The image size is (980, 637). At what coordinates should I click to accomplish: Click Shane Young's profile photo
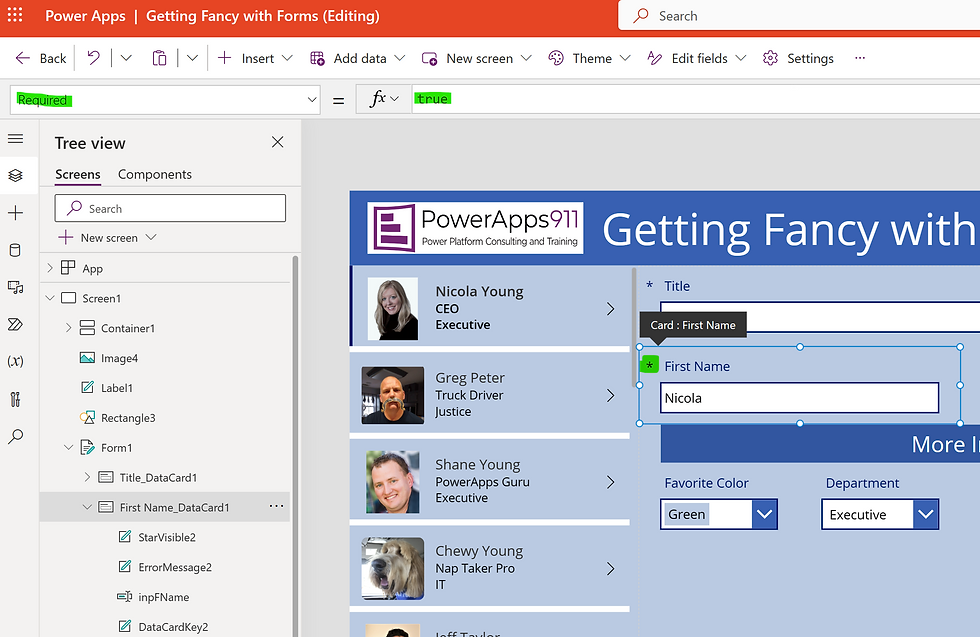tap(392, 482)
